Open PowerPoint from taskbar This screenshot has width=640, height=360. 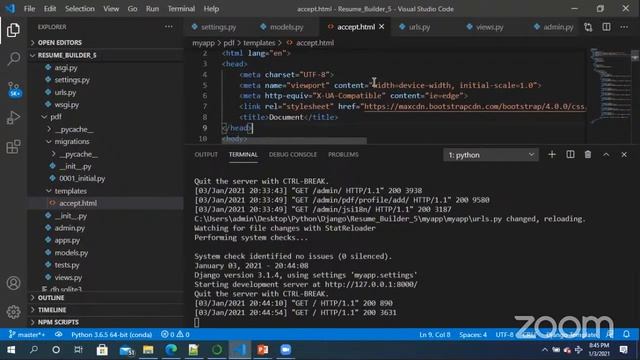(263, 350)
